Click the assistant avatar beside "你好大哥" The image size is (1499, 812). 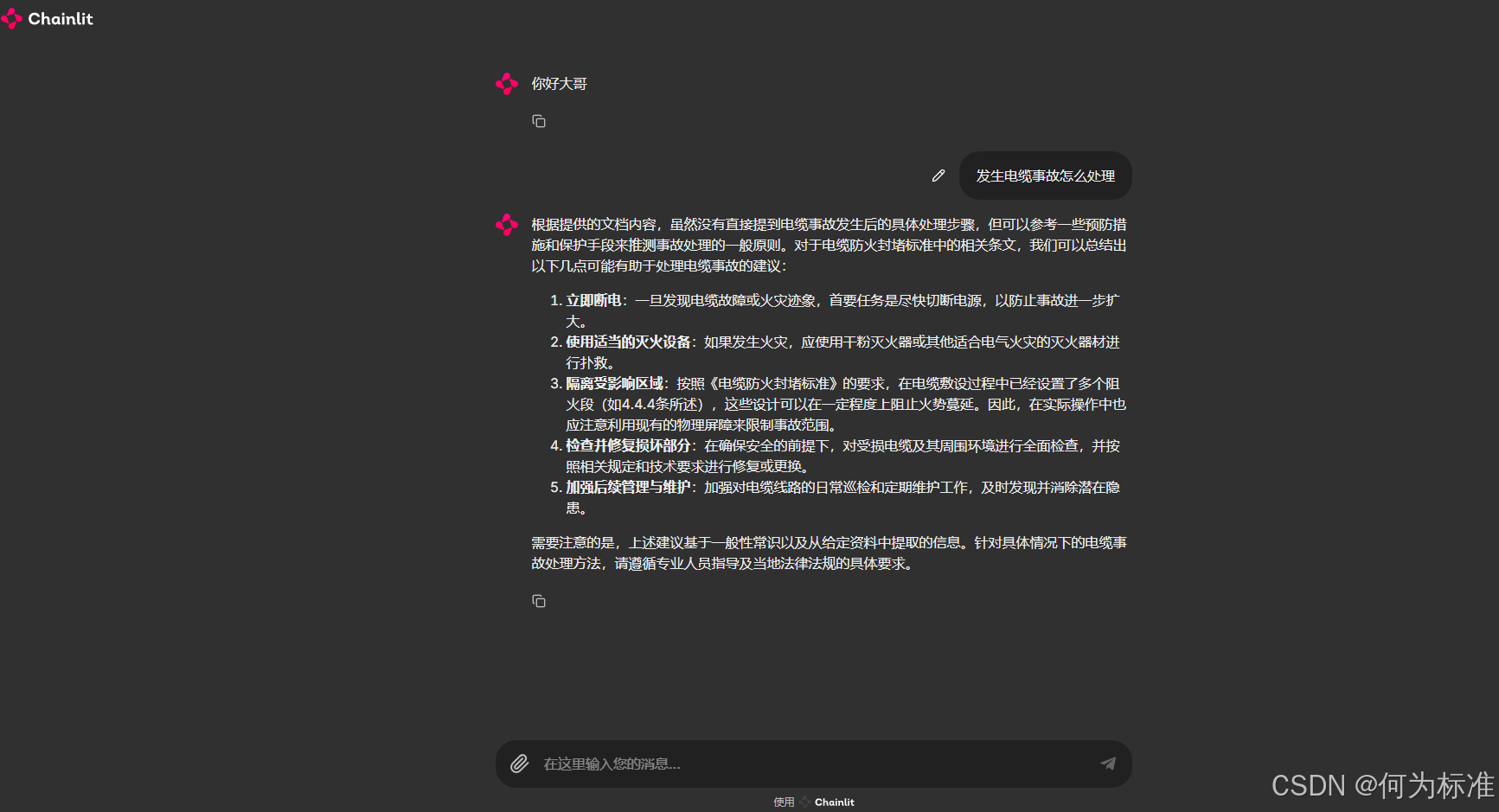(x=506, y=83)
